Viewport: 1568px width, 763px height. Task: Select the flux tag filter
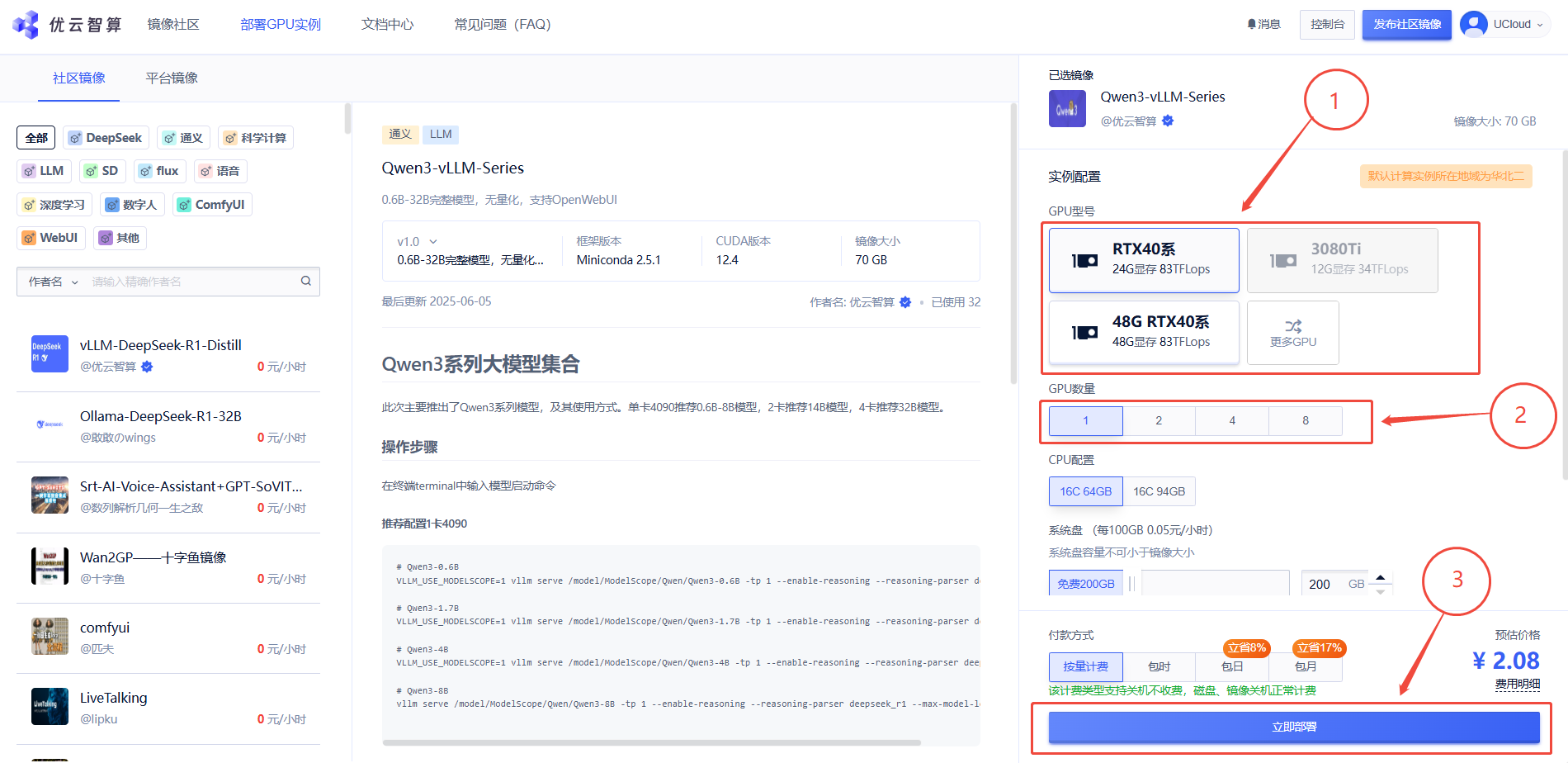click(160, 171)
